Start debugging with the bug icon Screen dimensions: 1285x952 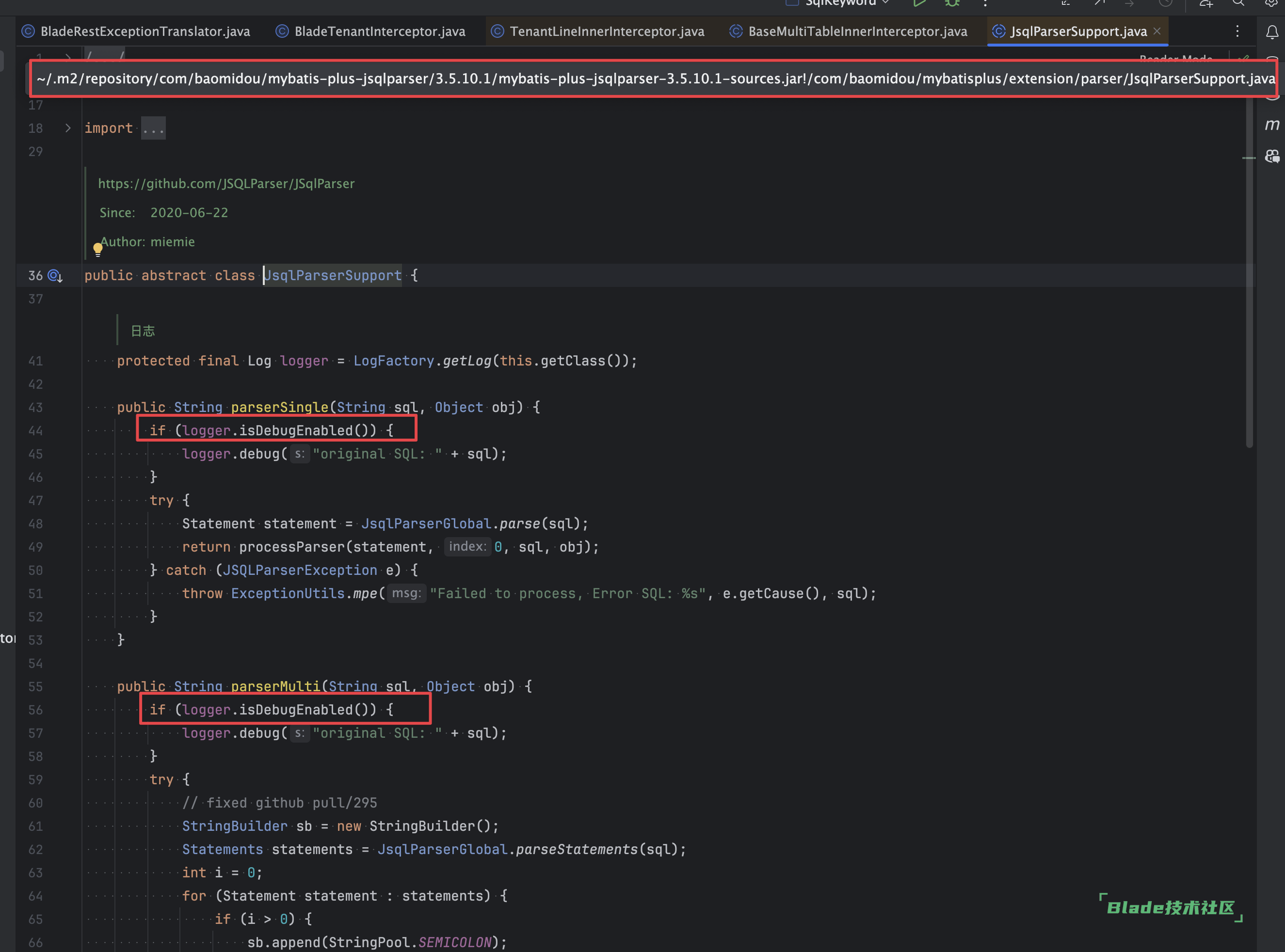952,3
